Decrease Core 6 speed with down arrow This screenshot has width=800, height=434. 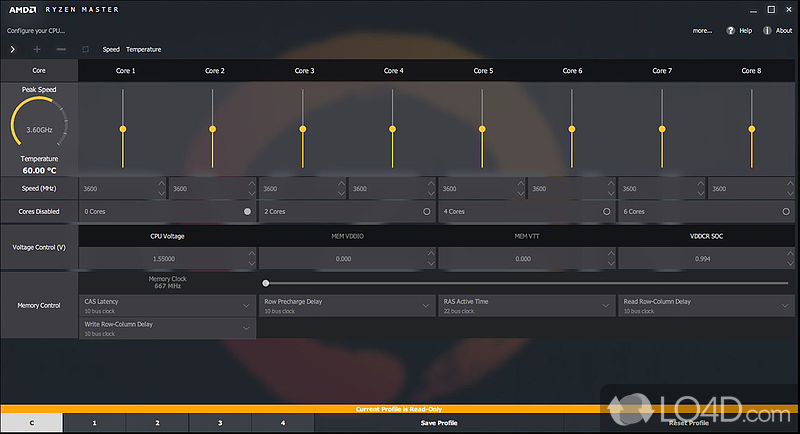(x=611, y=194)
